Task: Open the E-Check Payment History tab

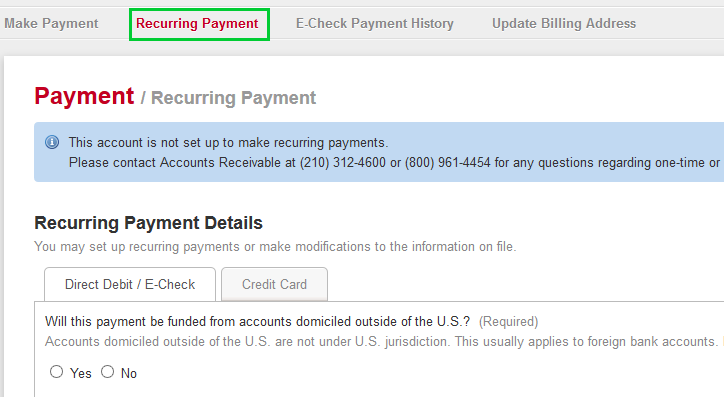Action: click(x=374, y=24)
